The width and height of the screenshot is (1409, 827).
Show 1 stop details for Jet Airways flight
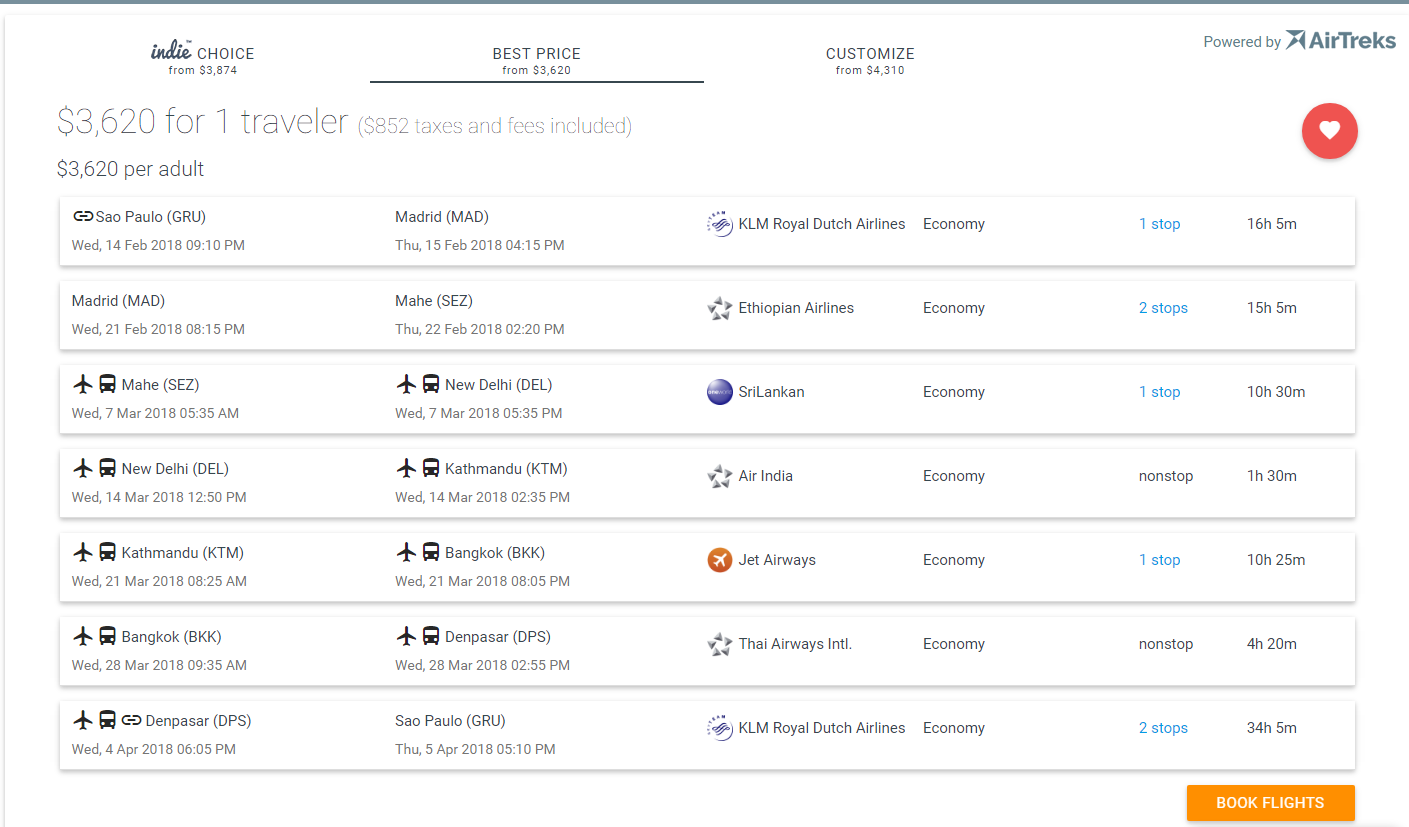1159,560
